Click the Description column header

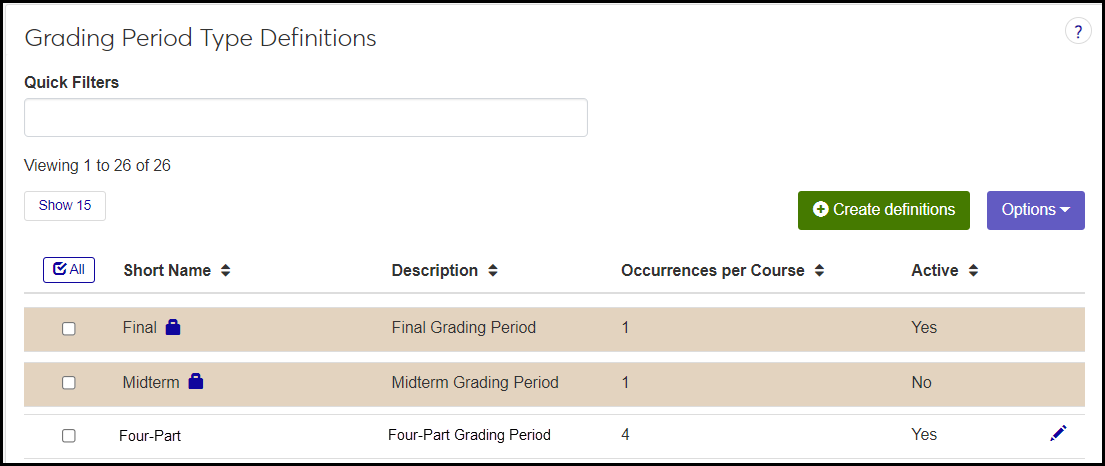coord(434,271)
